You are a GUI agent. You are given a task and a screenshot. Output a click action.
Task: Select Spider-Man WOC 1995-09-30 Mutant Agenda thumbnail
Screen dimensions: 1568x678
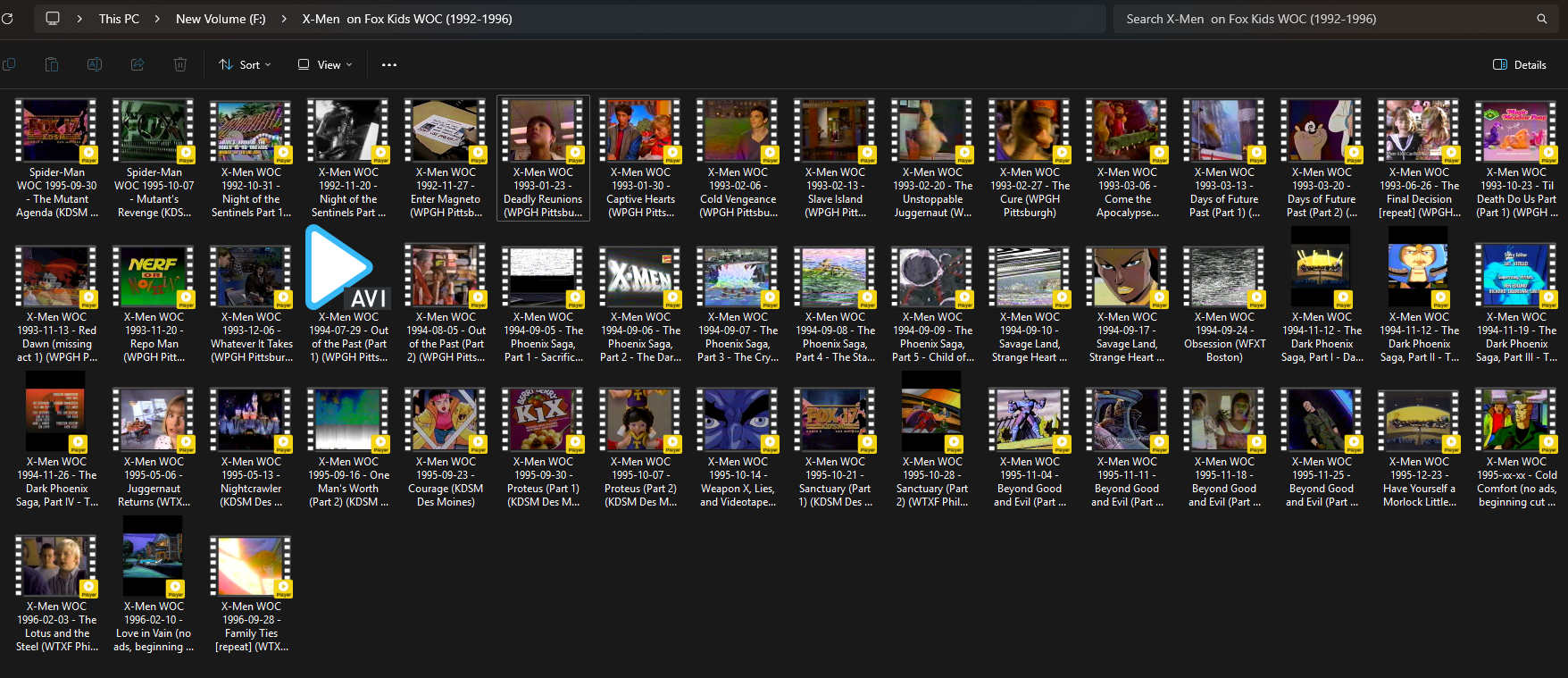[x=56, y=130]
